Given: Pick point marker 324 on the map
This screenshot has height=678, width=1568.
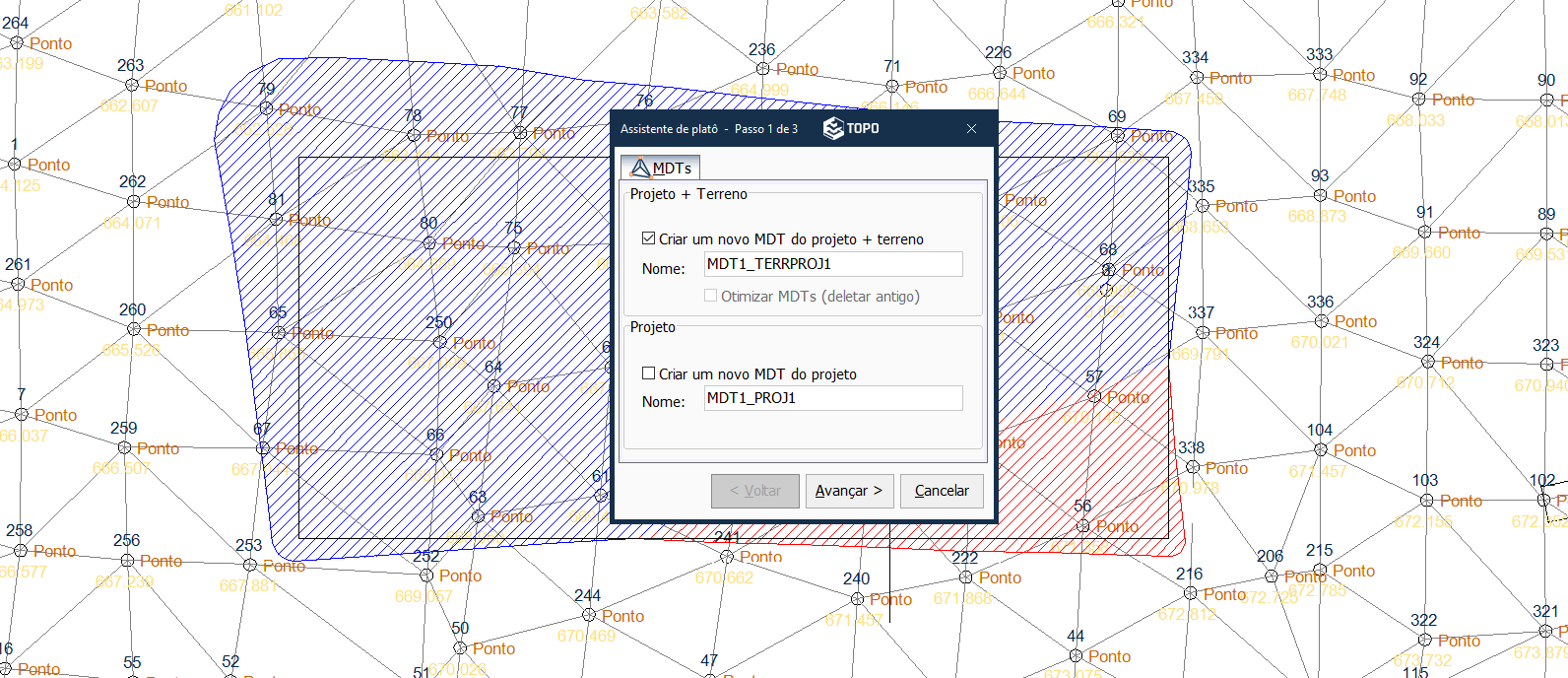Looking at the screenshot, I should [x=1428, y=363].
